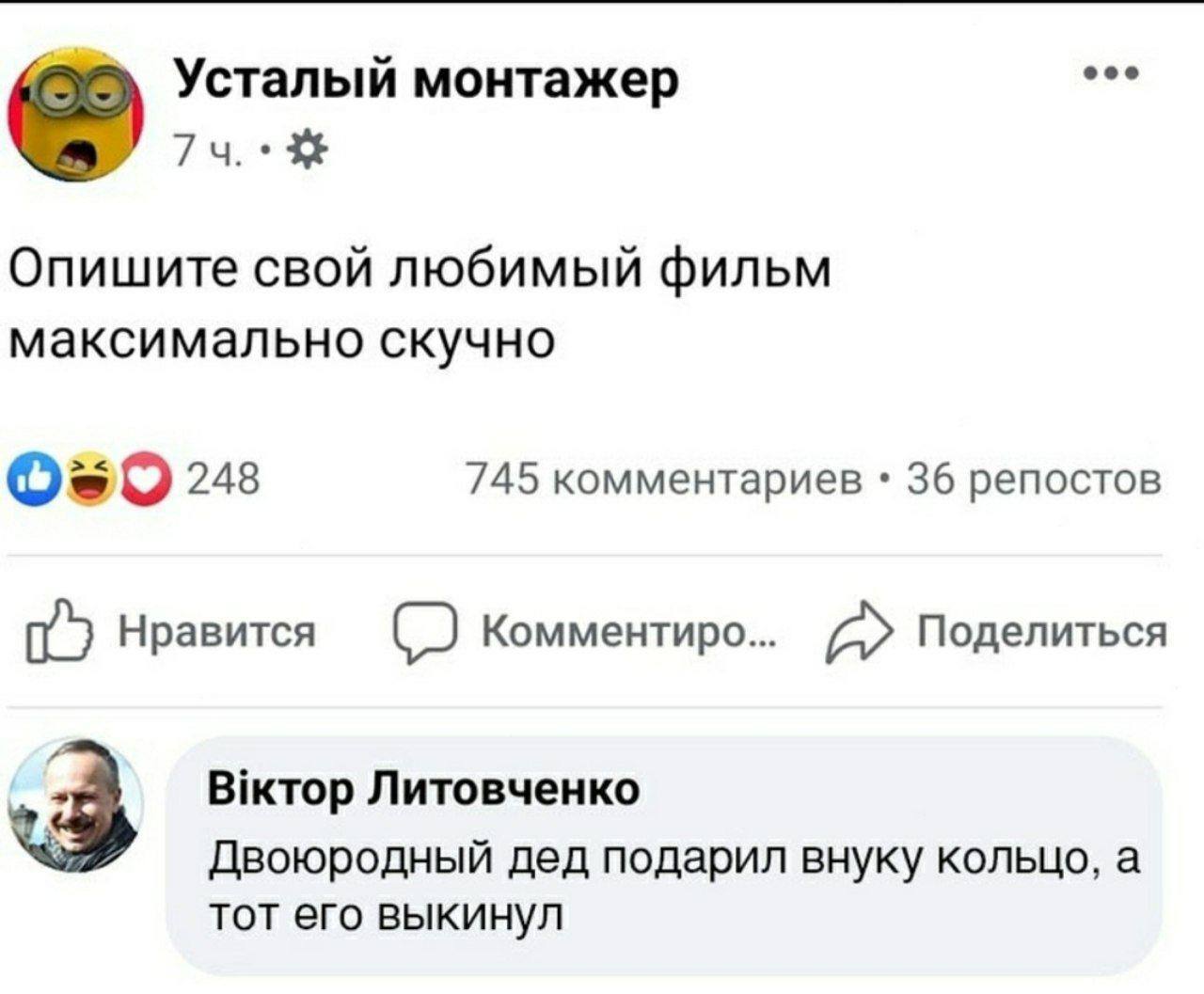Viewport: 1204px width, 994px height.
Task: Click the profile photo of commenter Віктор Литовченко
Action: [x=75, y=805]
